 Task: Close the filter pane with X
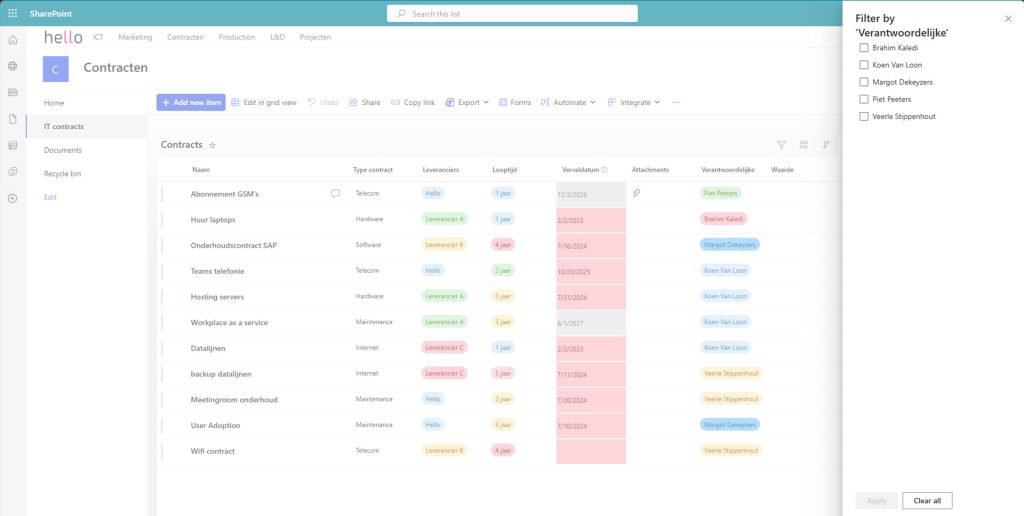click(1008, 19)
